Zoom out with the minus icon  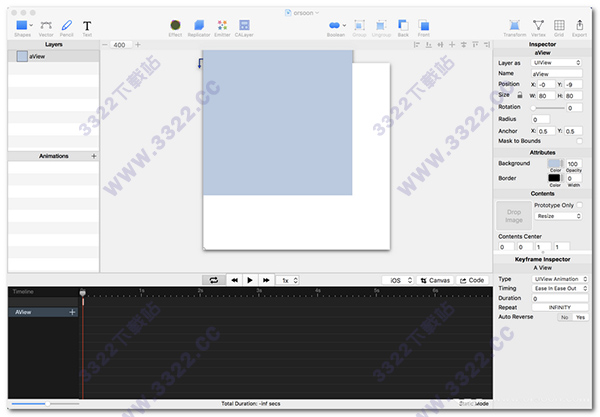(x=104, y=45)
